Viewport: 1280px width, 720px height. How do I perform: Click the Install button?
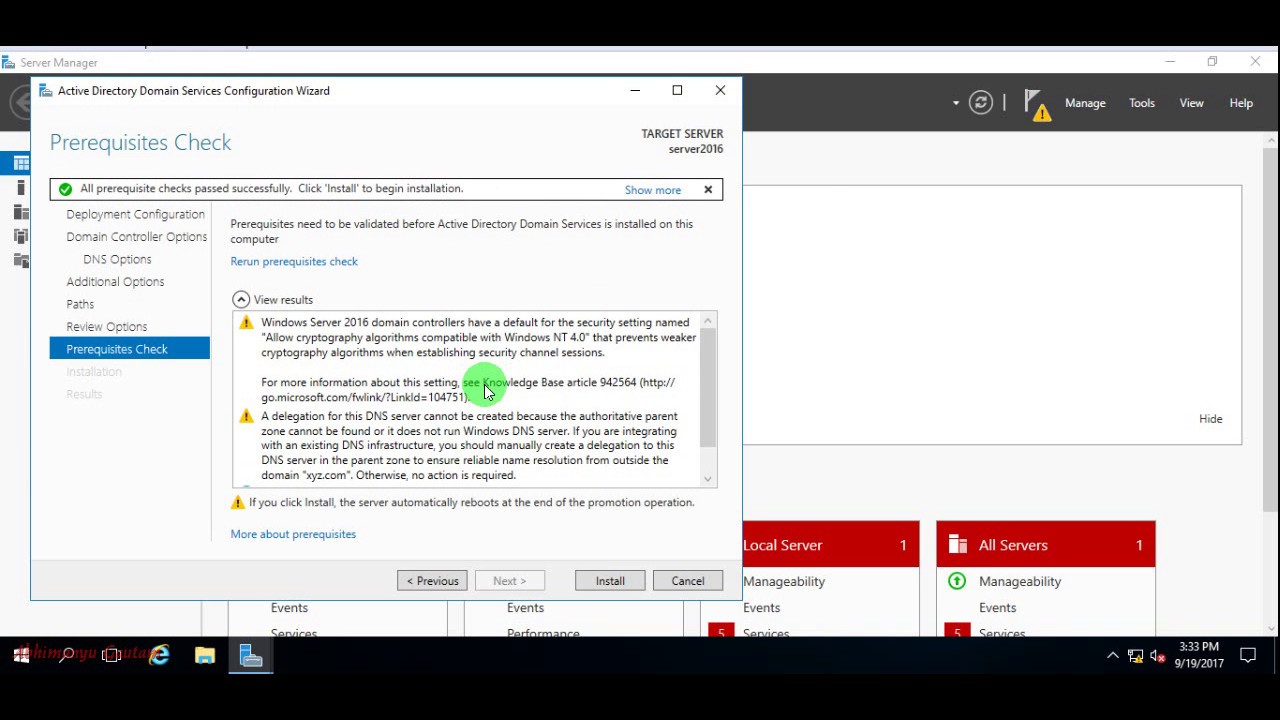pyautogui.click(x=610, y=581)
